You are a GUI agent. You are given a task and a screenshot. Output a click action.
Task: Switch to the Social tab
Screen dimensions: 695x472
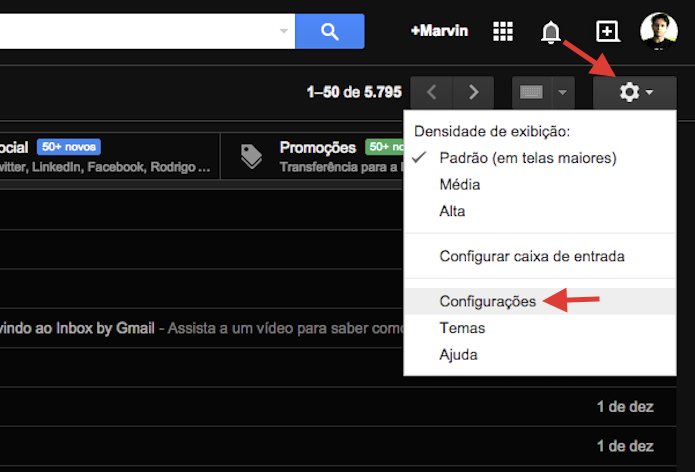[109, 156]
